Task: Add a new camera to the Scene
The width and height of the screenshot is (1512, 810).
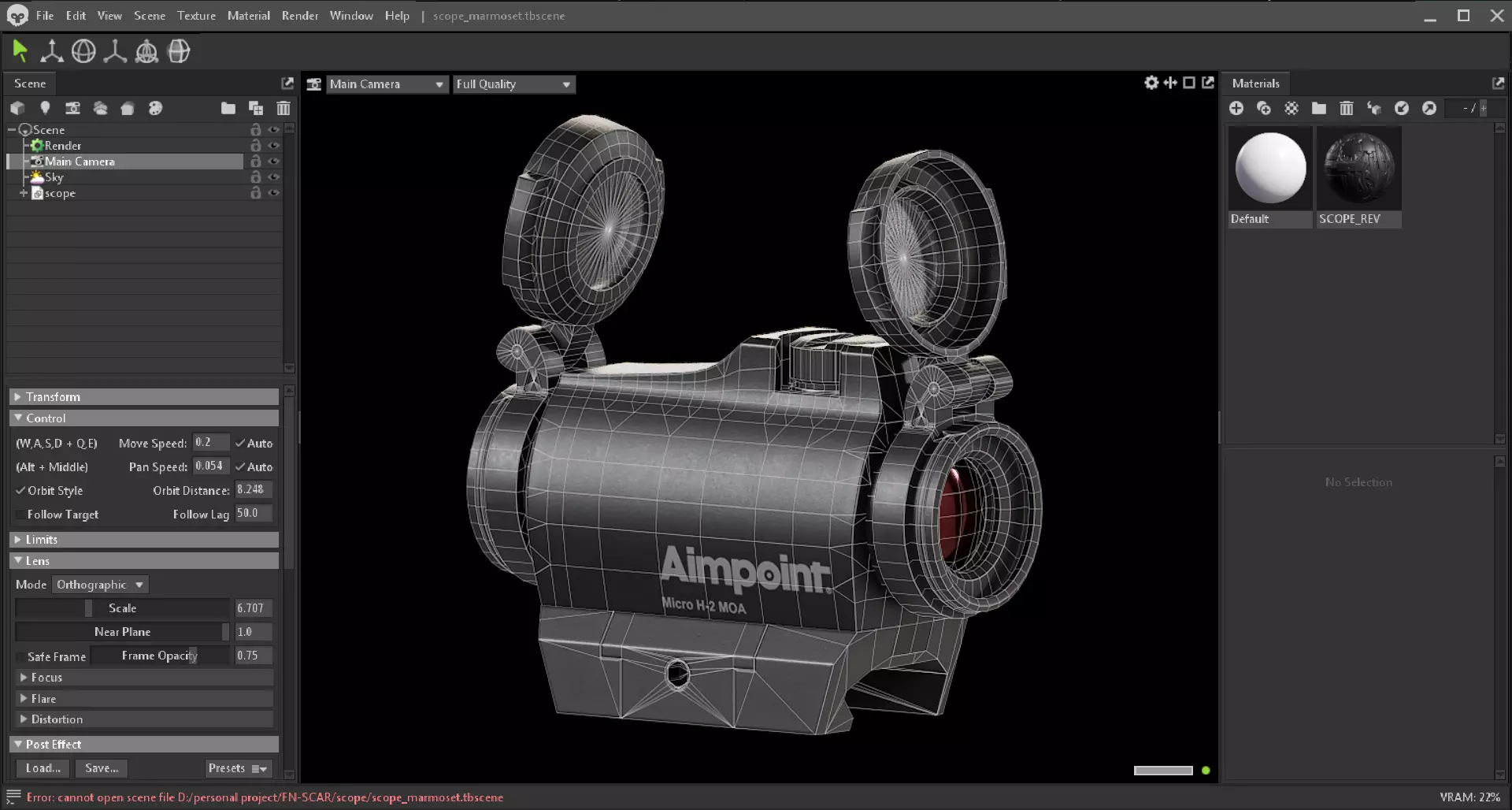Action: point(72,108)
